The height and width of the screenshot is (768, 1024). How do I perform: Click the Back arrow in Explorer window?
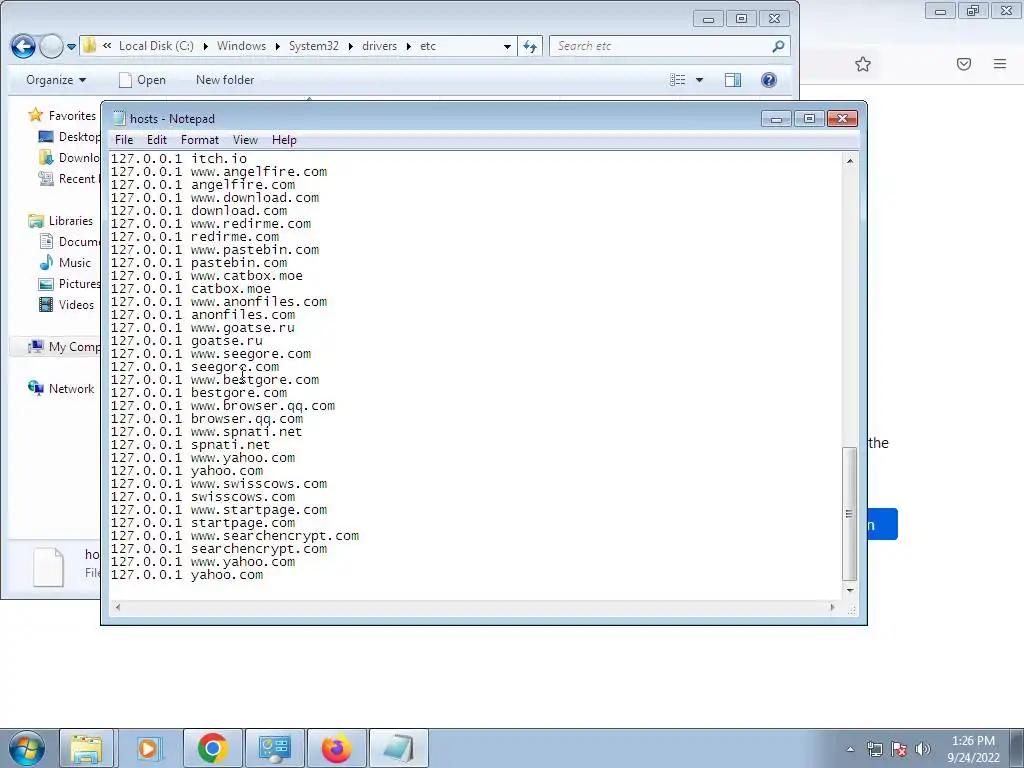coord(23,46)
